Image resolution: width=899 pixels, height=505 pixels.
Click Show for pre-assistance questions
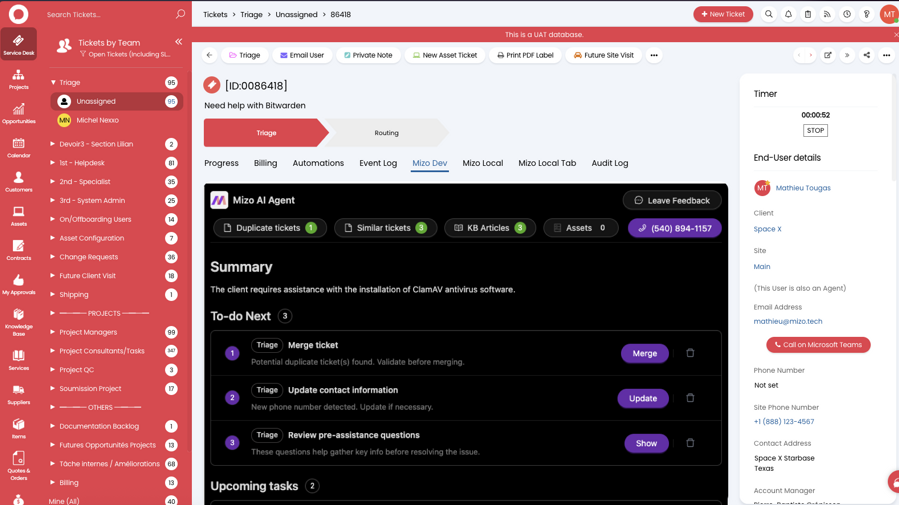point(646,443)
